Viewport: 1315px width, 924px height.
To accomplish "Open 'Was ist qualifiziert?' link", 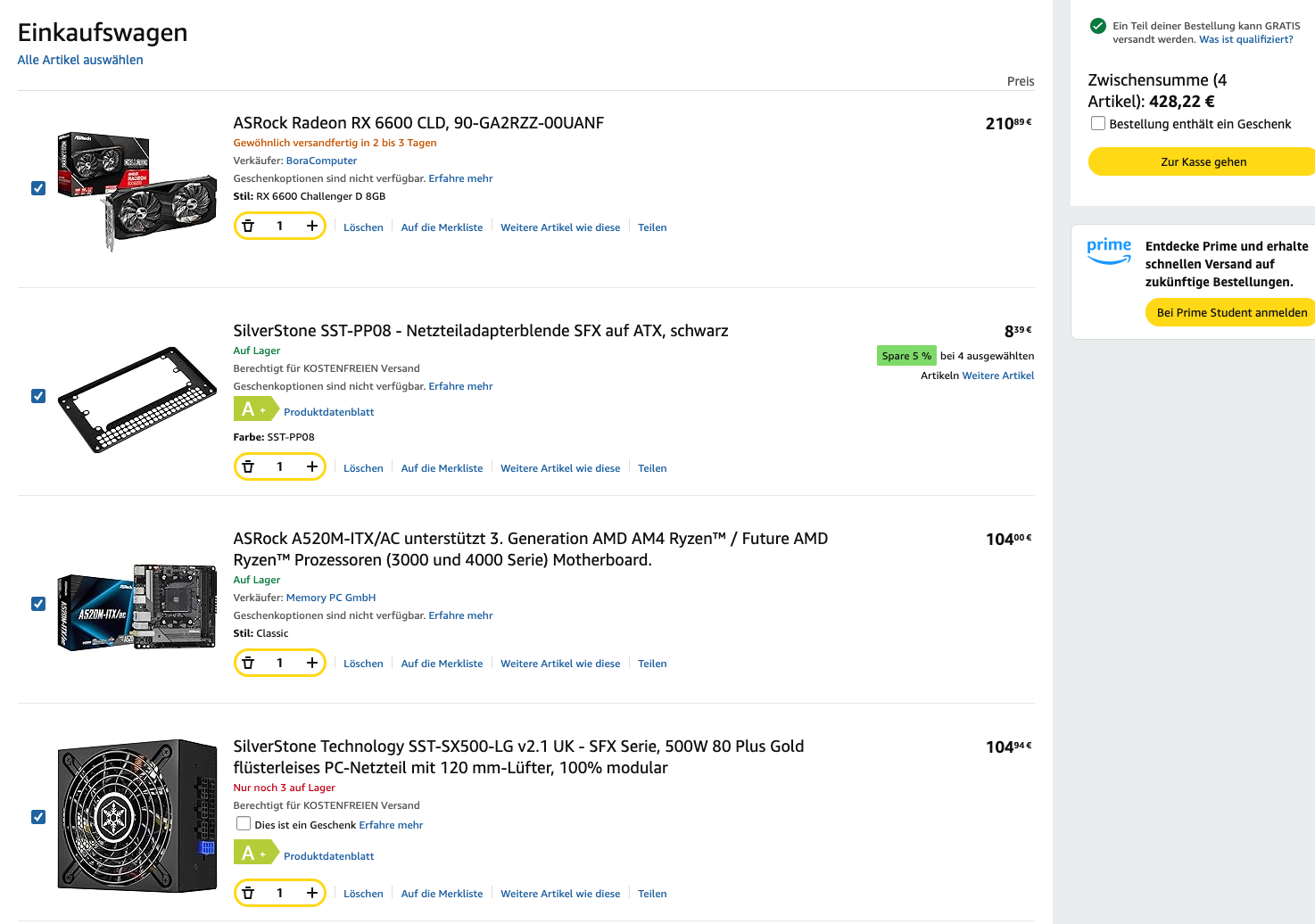I will (x=1245, y=39).
